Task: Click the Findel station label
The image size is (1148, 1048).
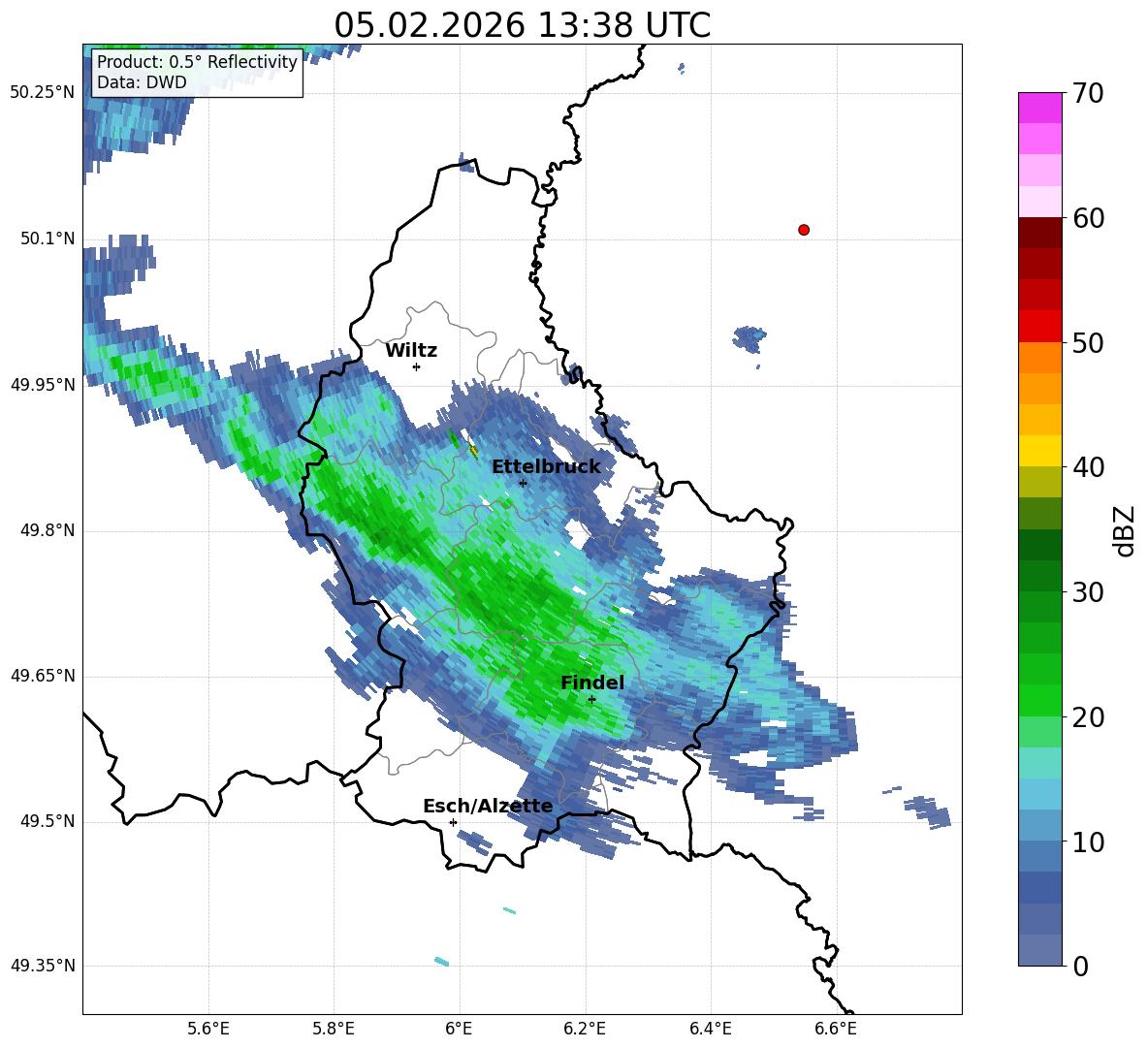Action: coord(592,683)
